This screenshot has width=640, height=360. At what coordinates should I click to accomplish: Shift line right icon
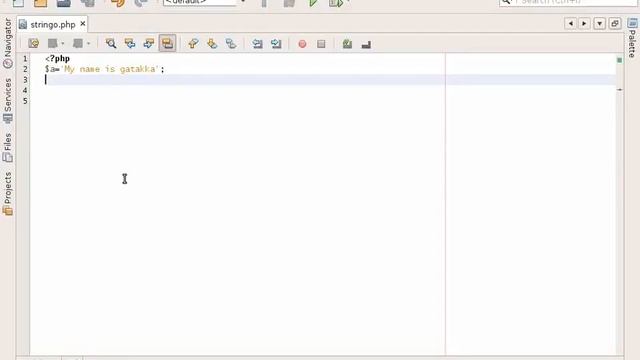(x=276, y=44)
